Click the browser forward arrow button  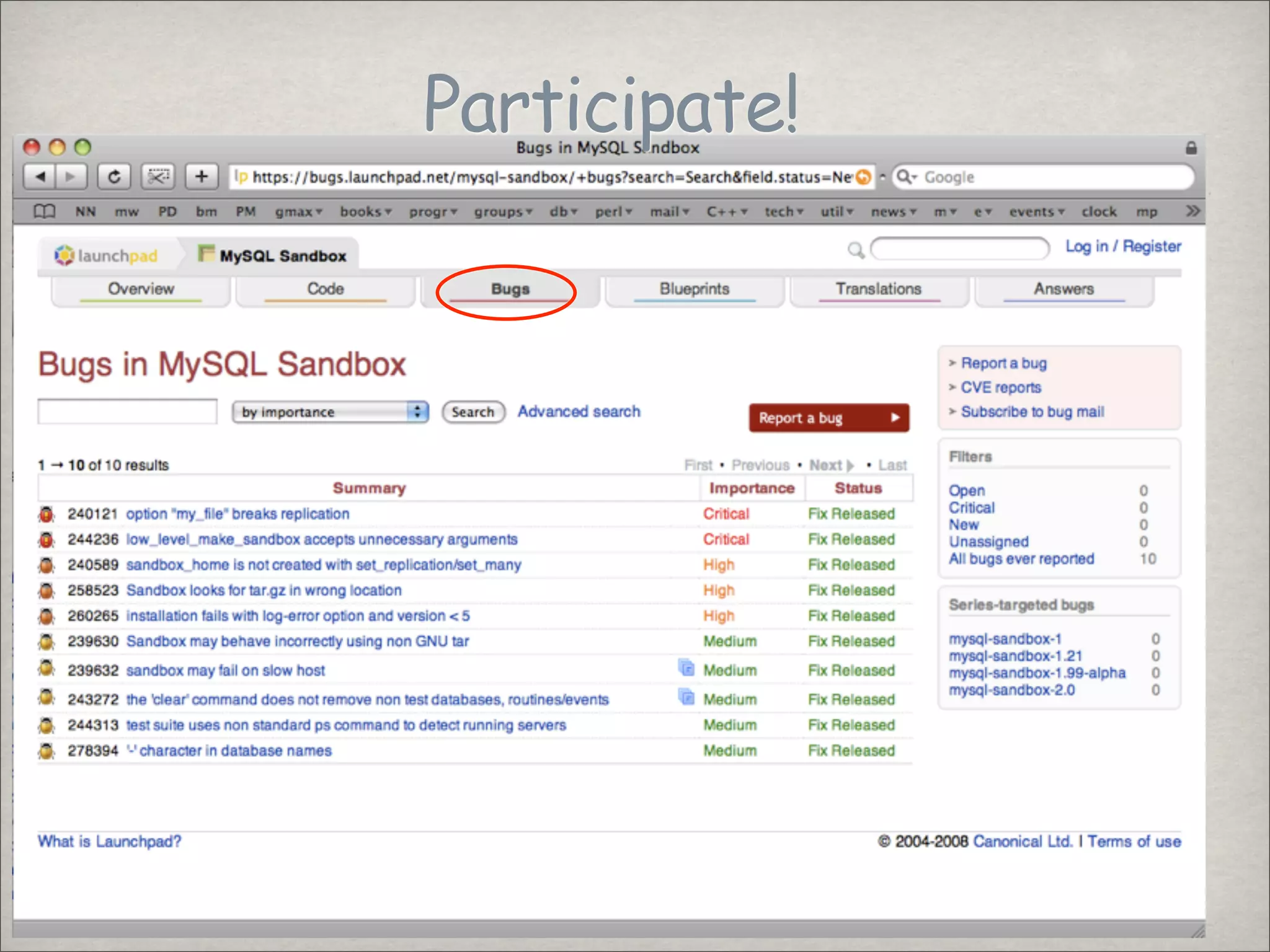(x=71, y=177)
